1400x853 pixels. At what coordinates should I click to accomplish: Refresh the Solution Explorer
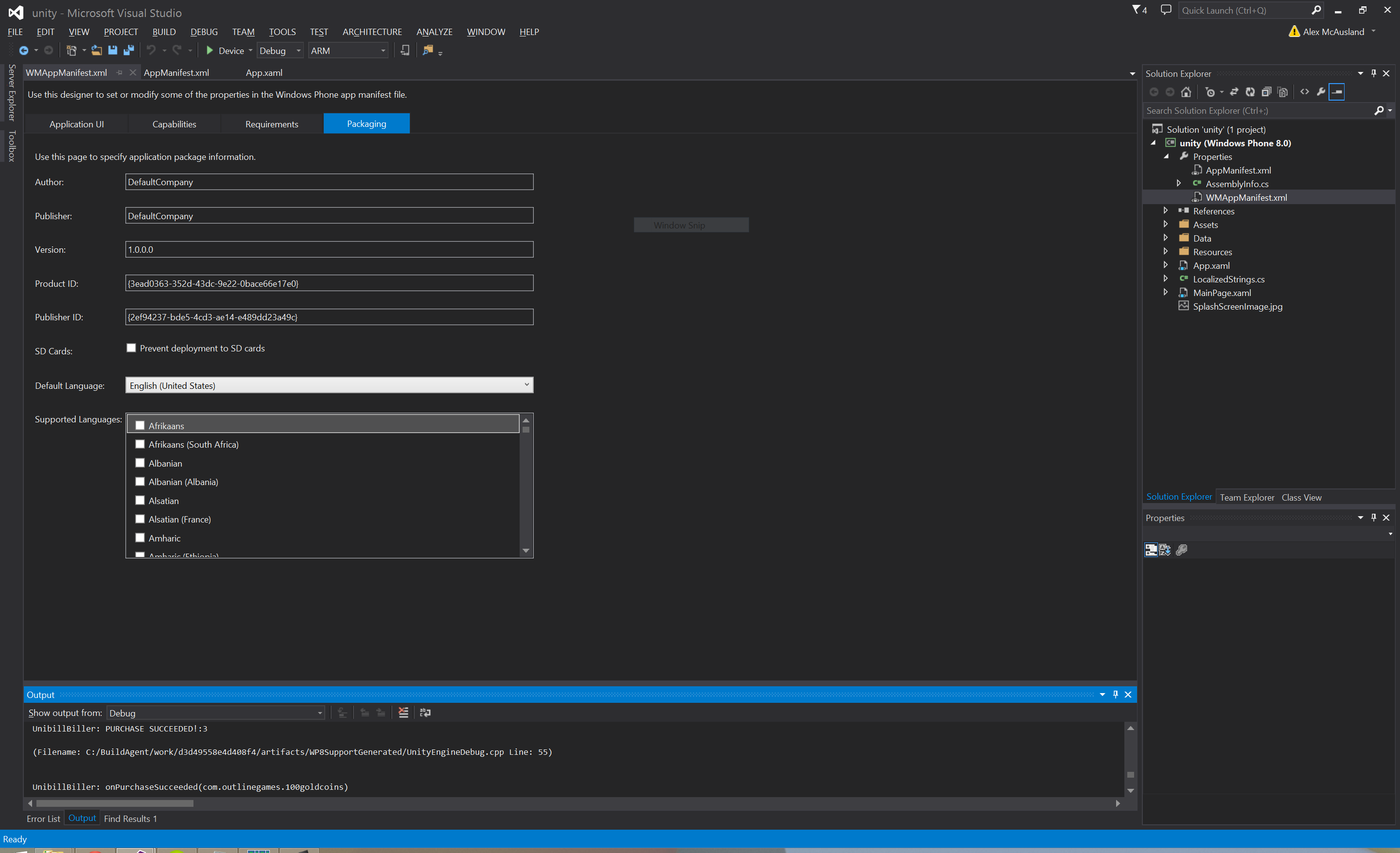[1250, 92]
